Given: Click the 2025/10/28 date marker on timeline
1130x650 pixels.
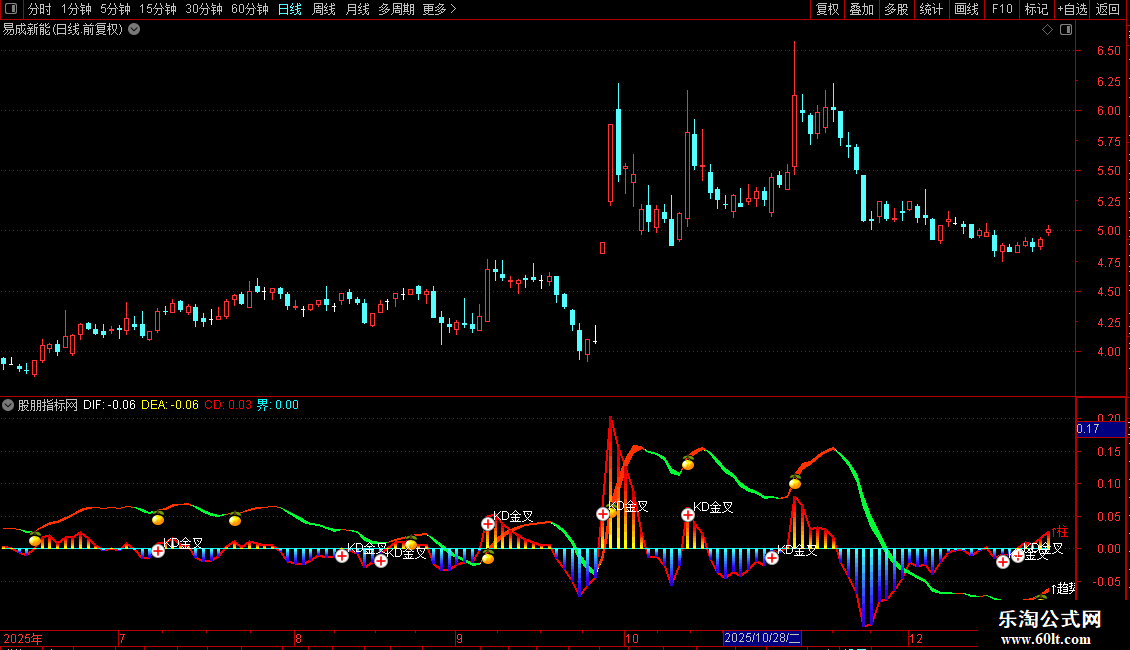Looking at the screenshot, I should point(762,638).
